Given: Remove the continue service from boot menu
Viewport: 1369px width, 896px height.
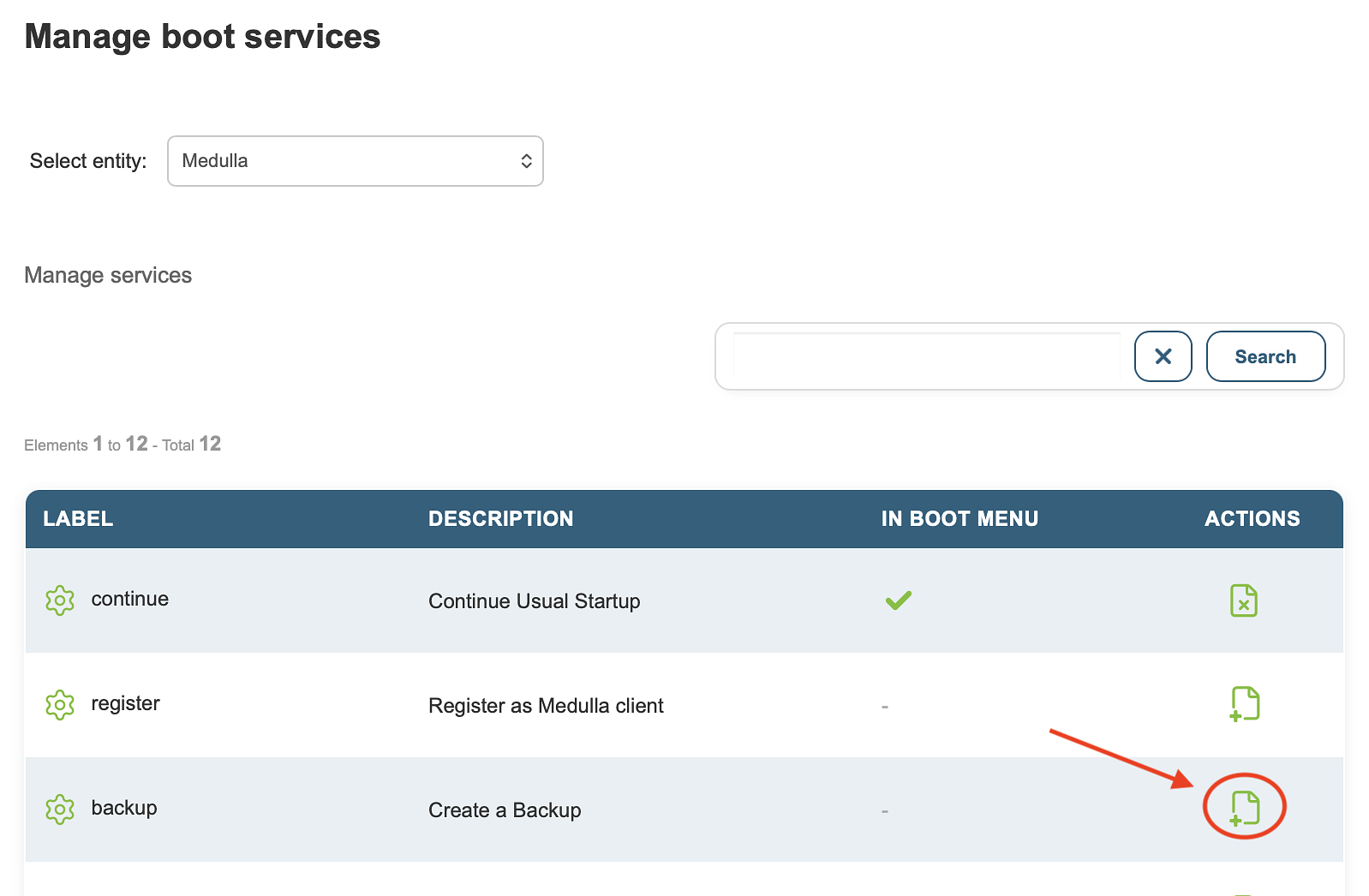Looking at the screenshot, I should coord(1244,600).
